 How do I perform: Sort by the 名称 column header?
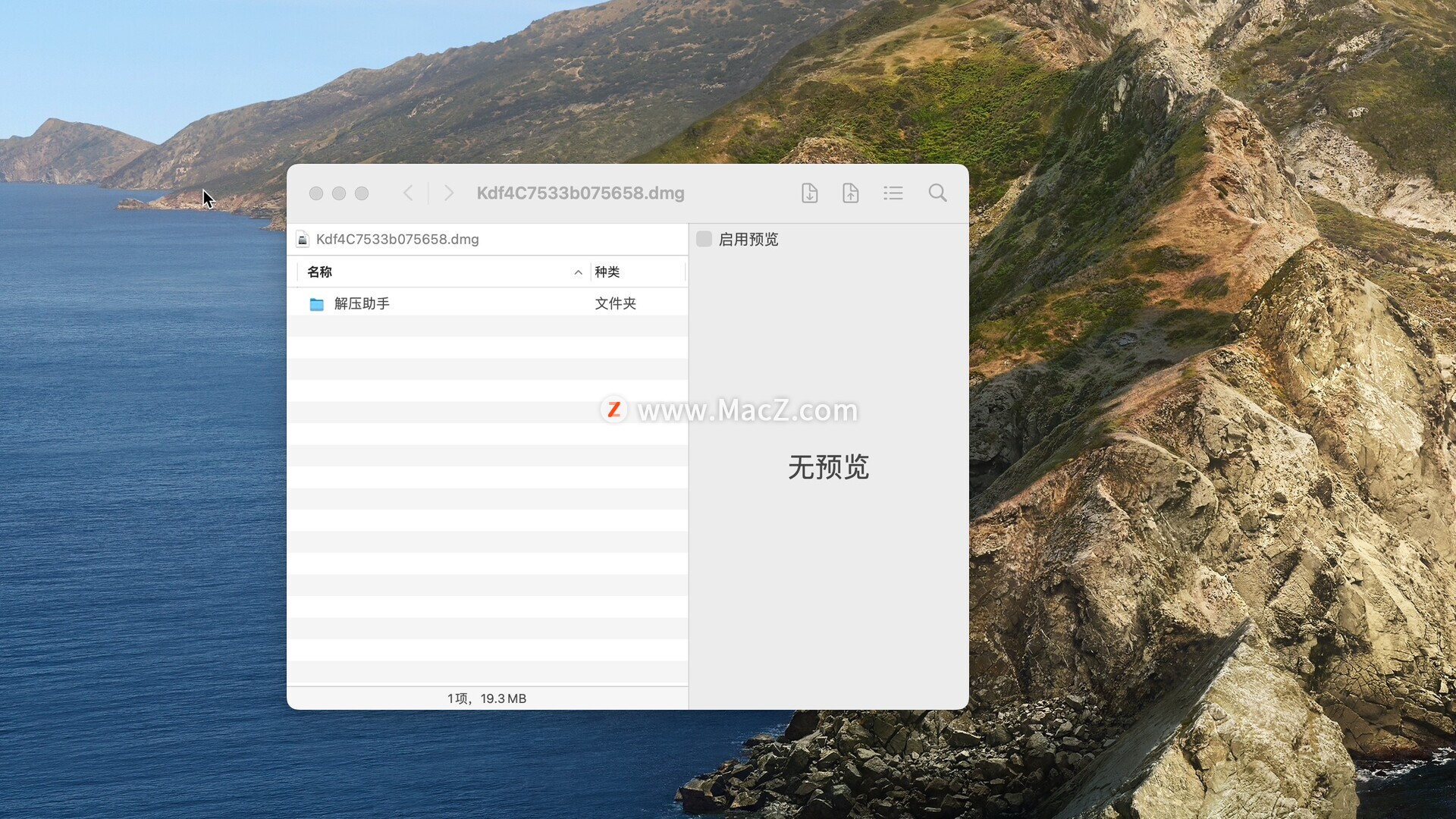click(x=319, y=271)
